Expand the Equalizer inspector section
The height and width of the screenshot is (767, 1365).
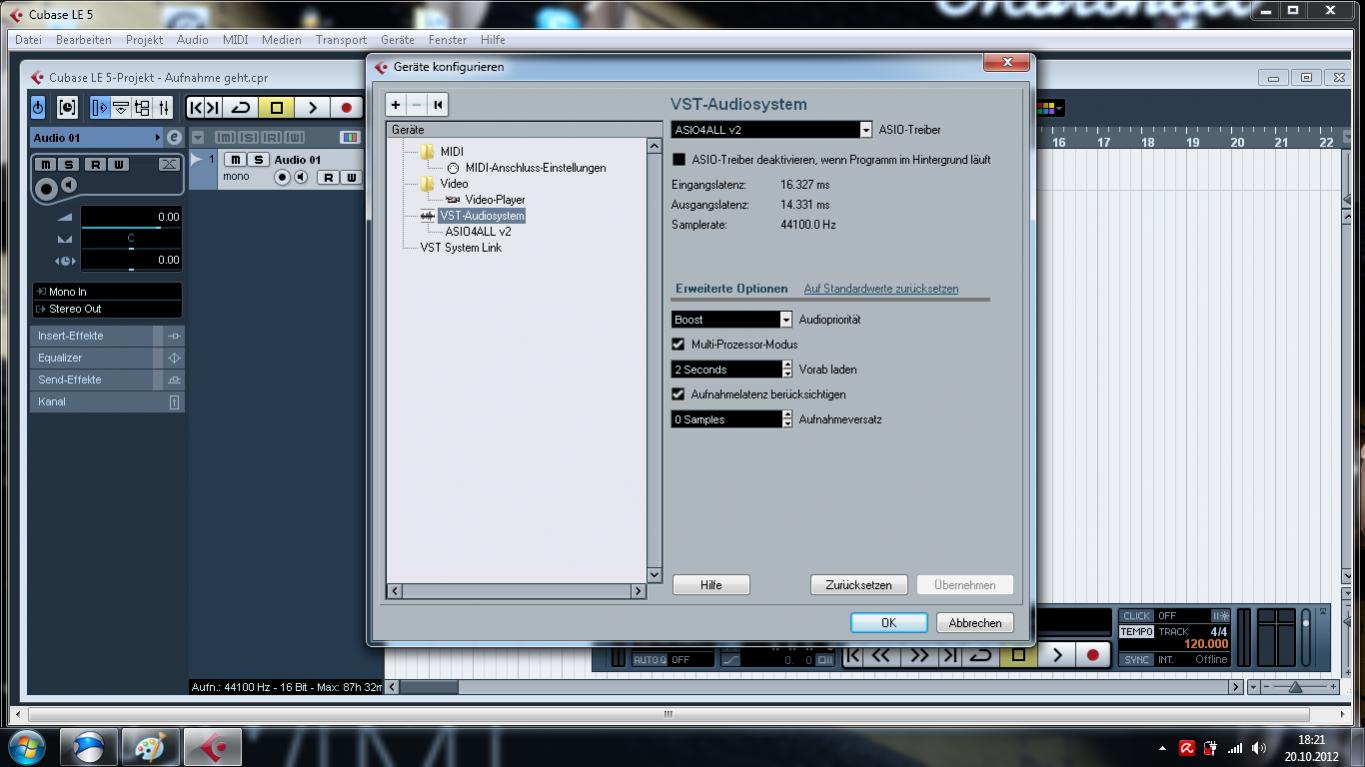(92, 358)
